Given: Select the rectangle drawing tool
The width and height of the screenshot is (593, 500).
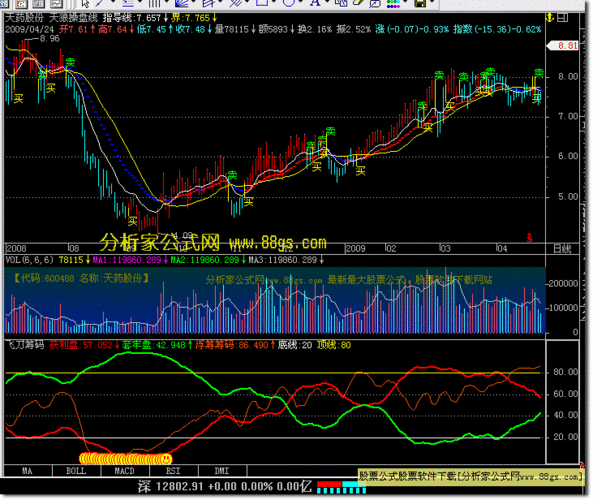Looking at the screenshot, I should 262,3.
